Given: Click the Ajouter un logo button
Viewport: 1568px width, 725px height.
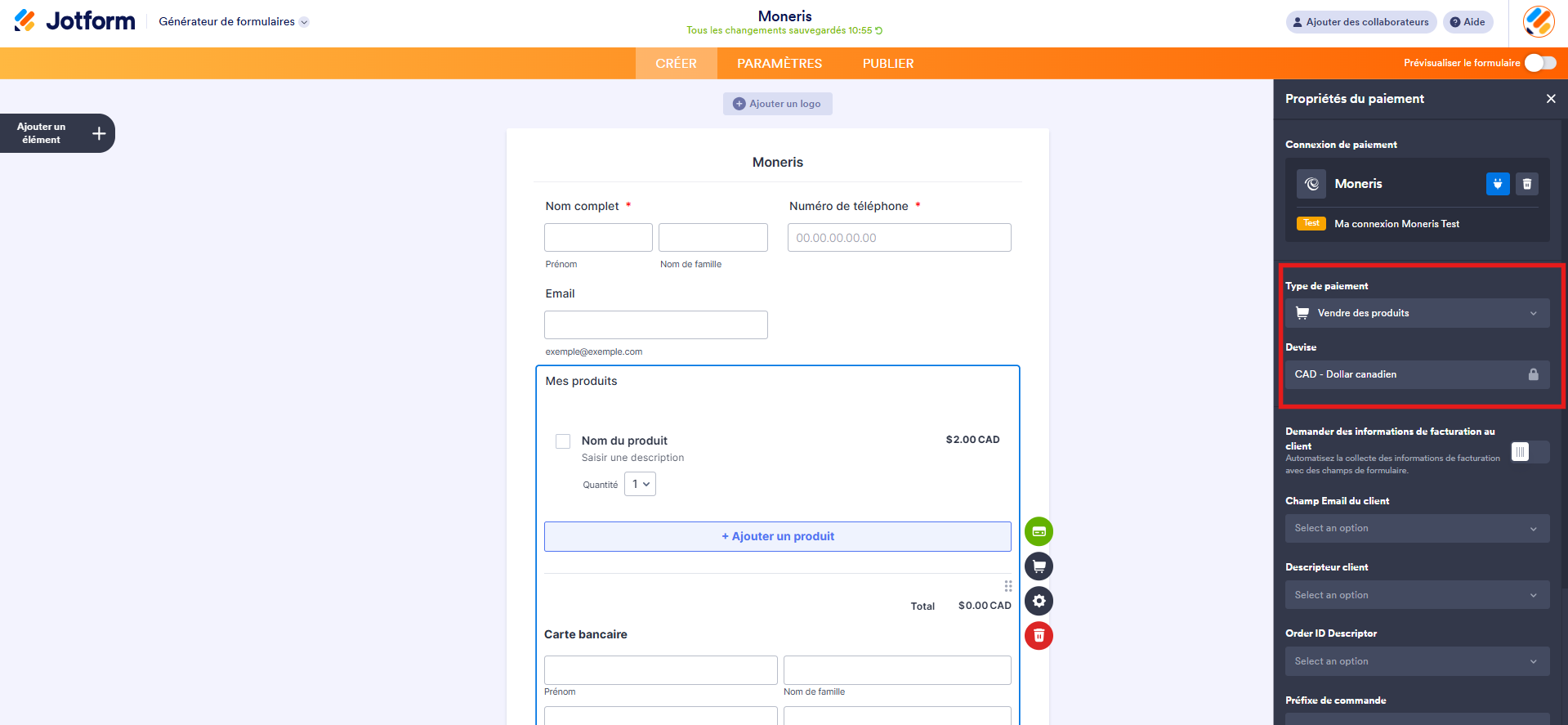Looking at the screenshot, I should pyautogui.click(x=777, y=104).
